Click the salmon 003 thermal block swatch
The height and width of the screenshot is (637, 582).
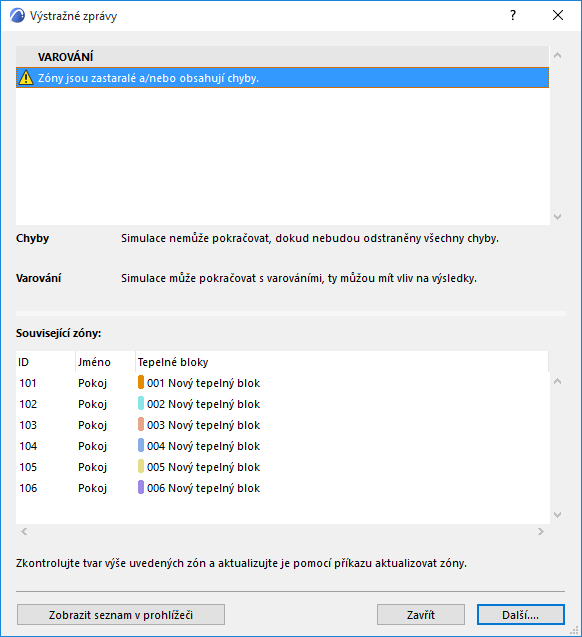pos(141,424)
